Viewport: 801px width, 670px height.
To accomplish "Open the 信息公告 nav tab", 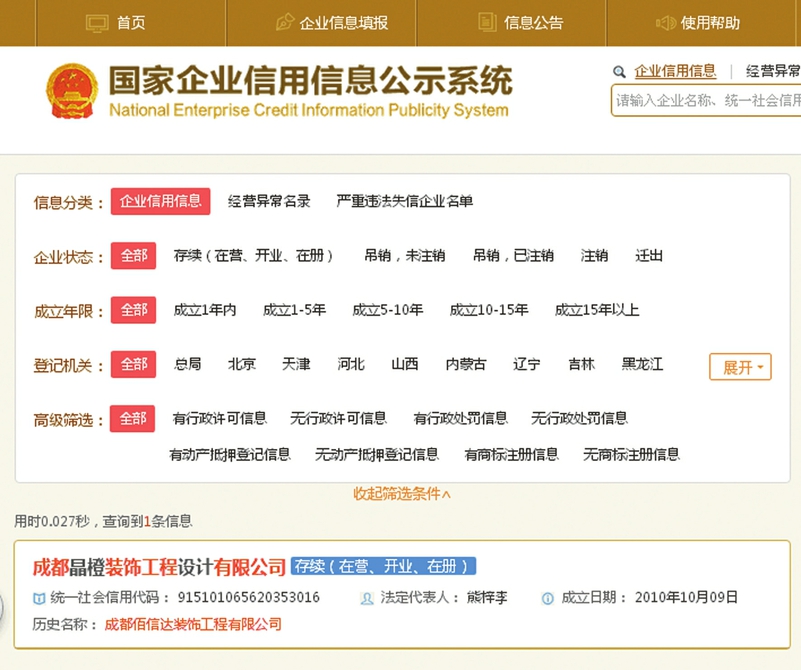I will point(511,23).
